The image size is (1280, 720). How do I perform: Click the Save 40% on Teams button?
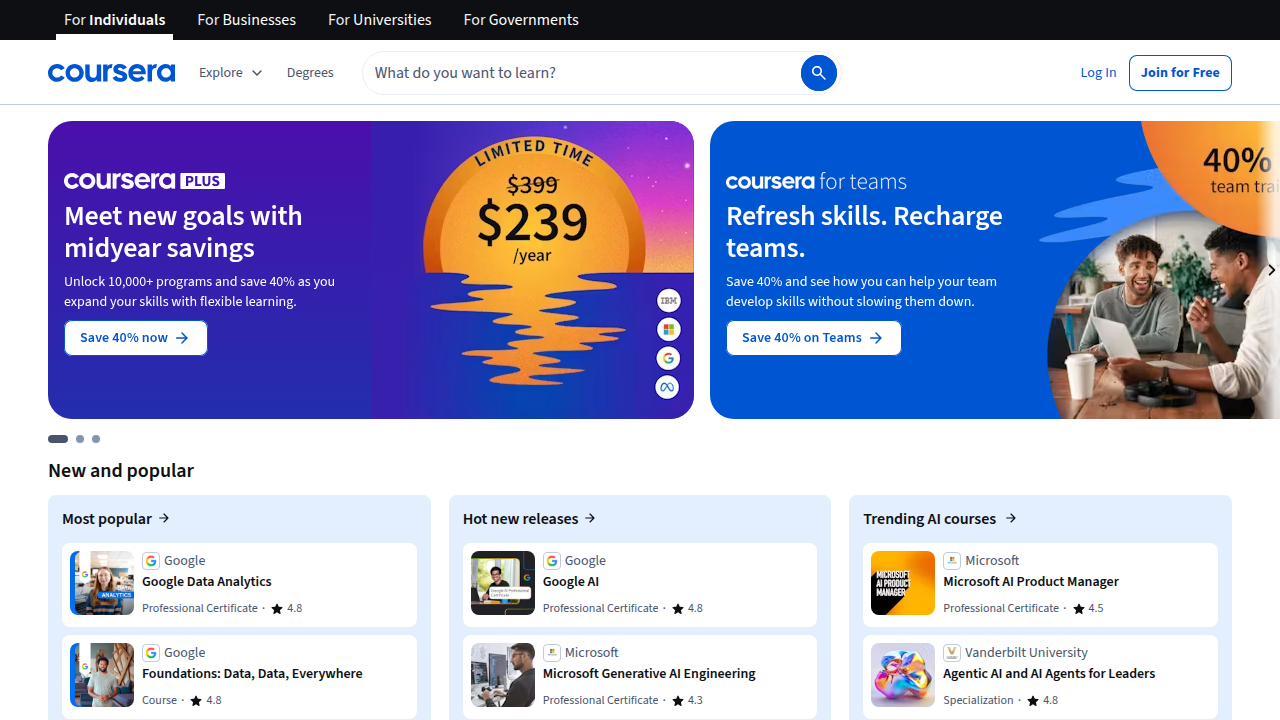(813, 338)
